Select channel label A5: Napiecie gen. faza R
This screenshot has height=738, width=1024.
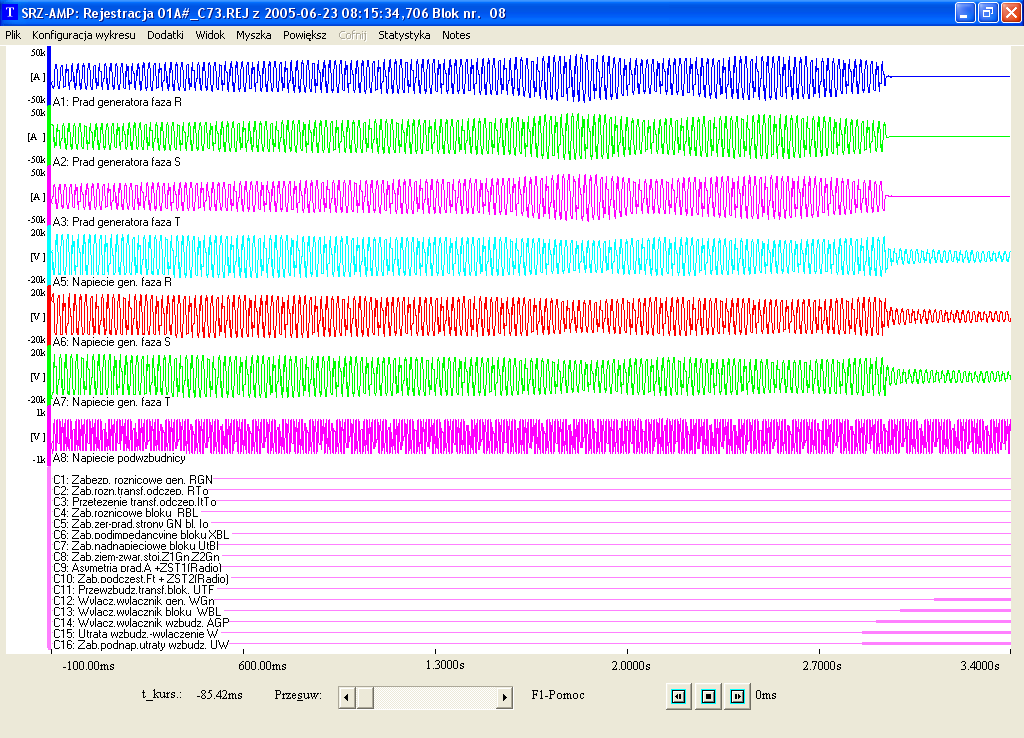click(112, 282)
